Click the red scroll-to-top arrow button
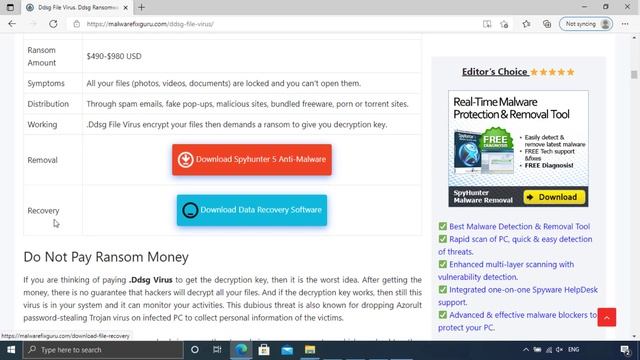Screen dimensions: 640x360 click(607, 317)
